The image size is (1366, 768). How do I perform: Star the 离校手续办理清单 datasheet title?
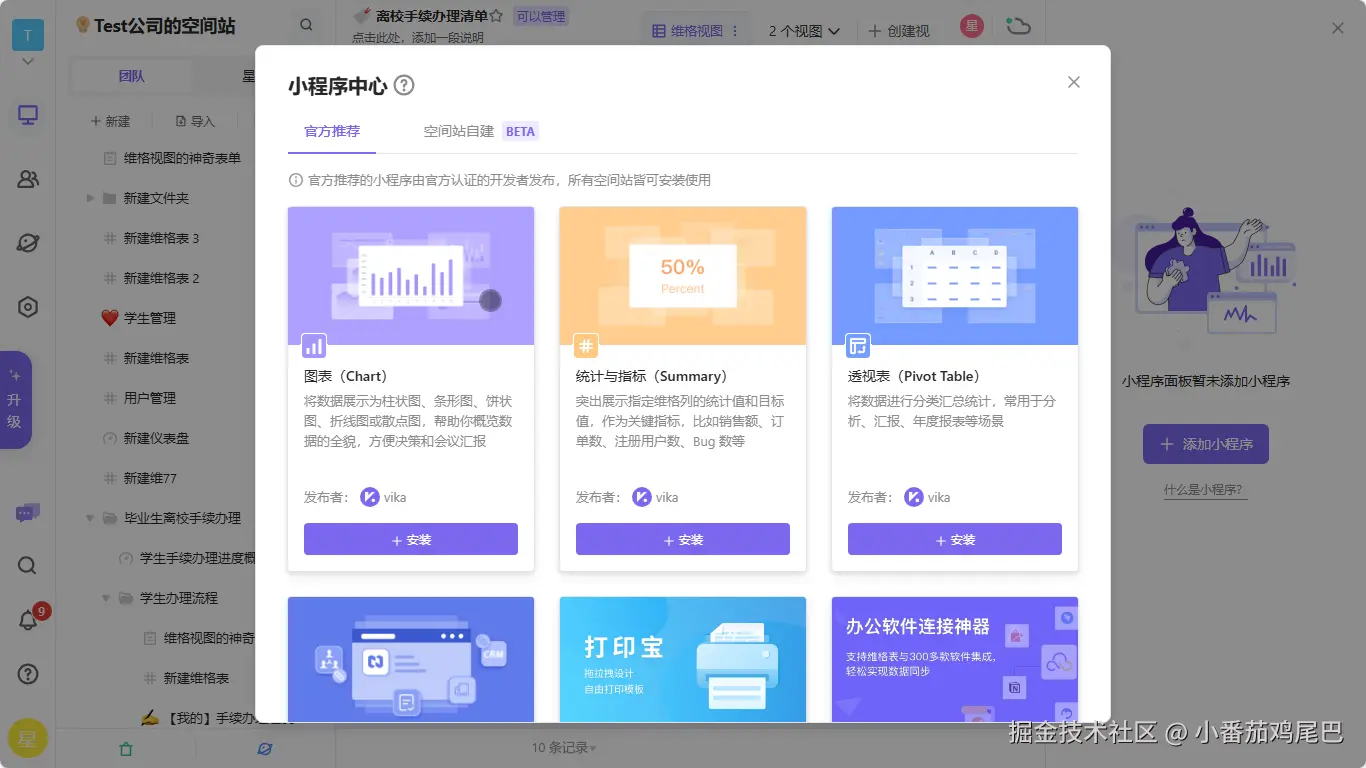tap(496, 16)
